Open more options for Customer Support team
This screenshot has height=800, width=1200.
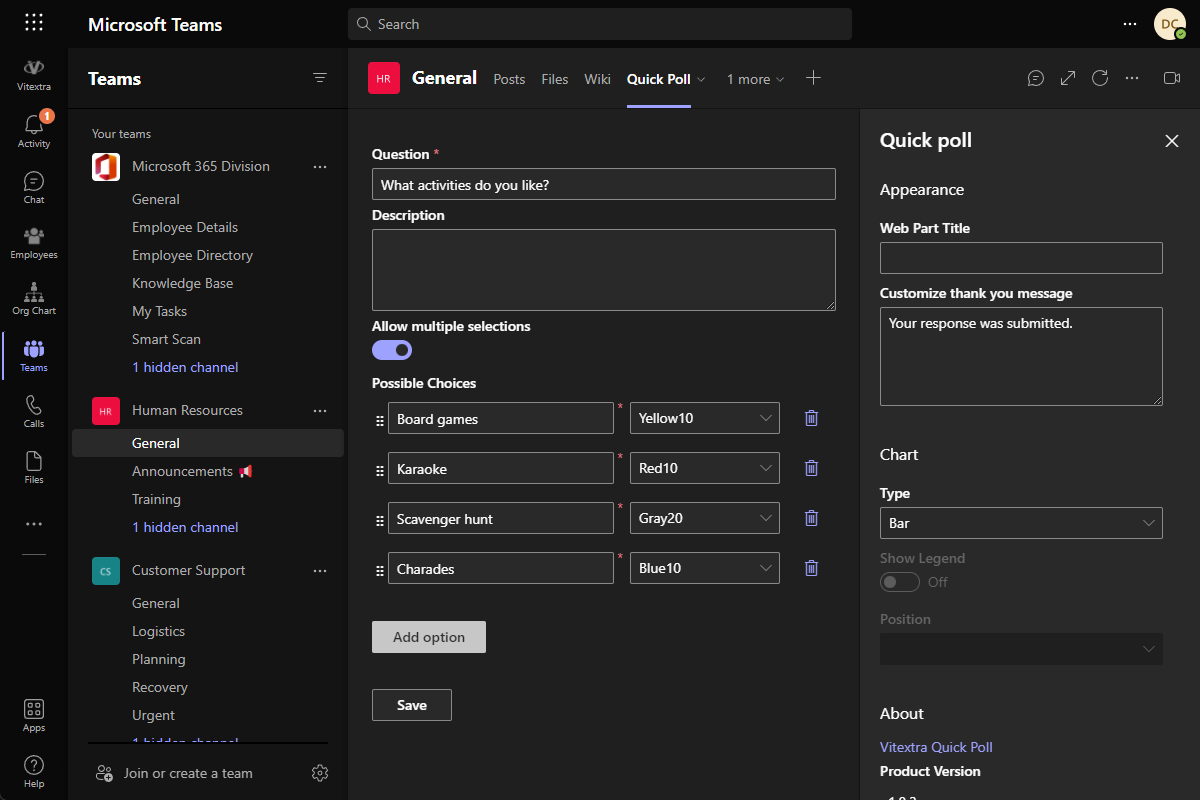(320, 570)
